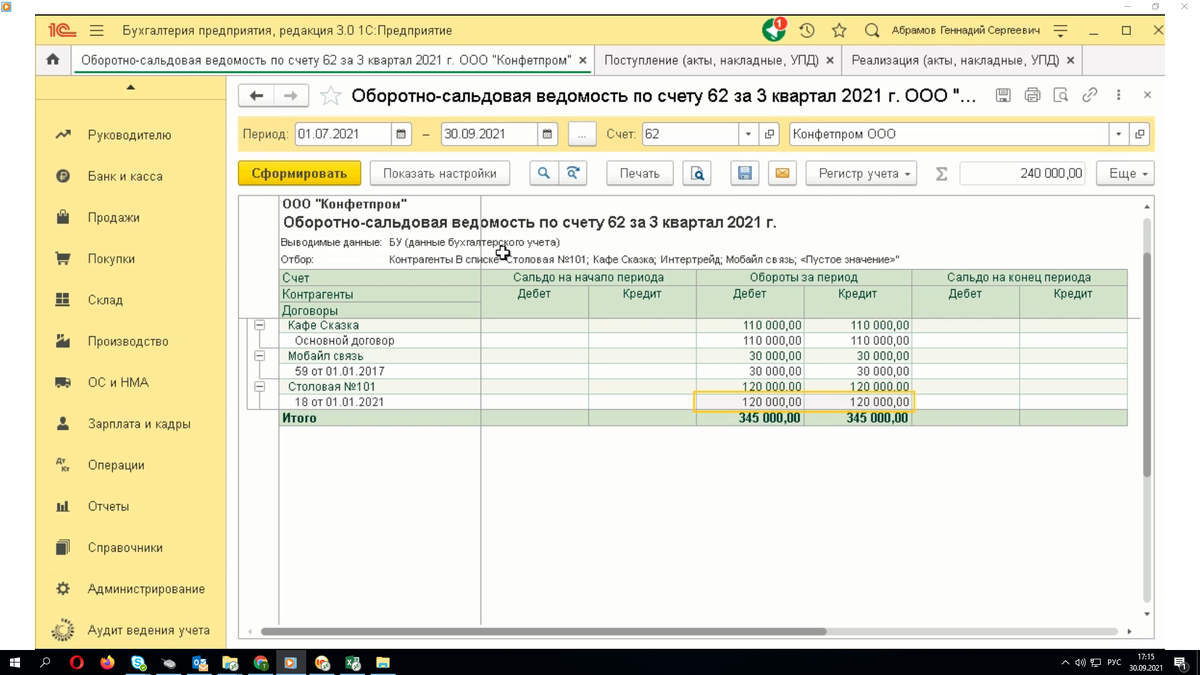Open the main hamburger menu
The width and height of the screenshot is (1200, 675).
[x=96, y=31]
